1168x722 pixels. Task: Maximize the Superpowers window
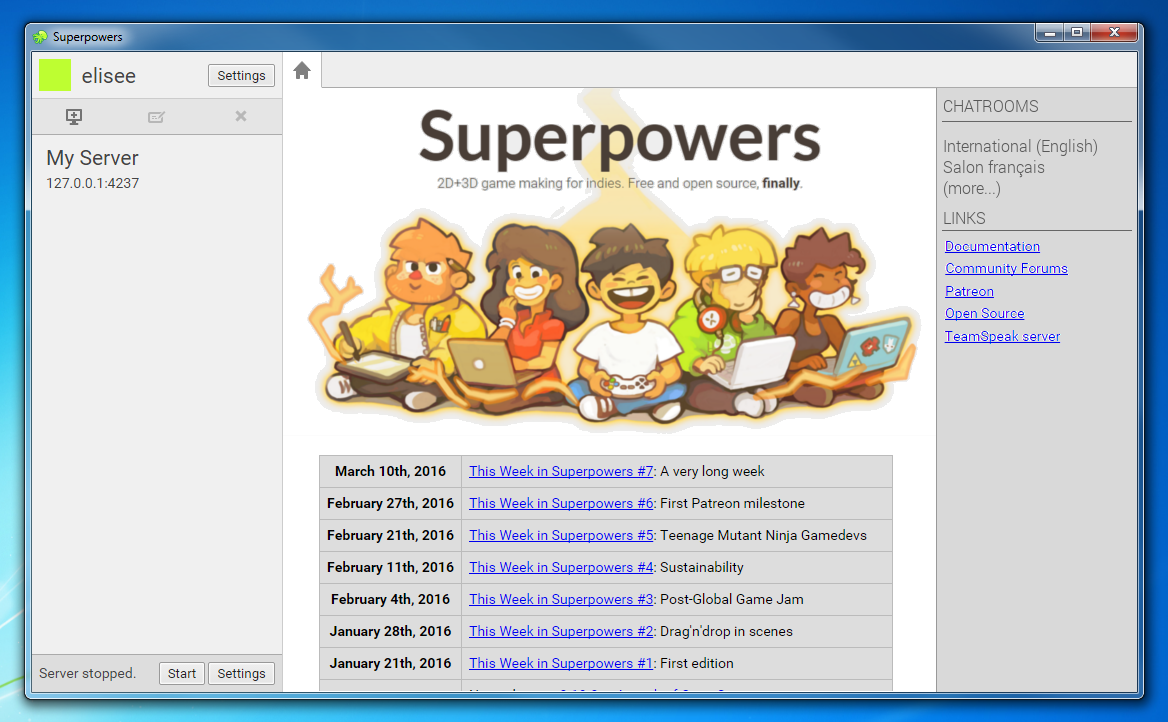point(1077,32)
